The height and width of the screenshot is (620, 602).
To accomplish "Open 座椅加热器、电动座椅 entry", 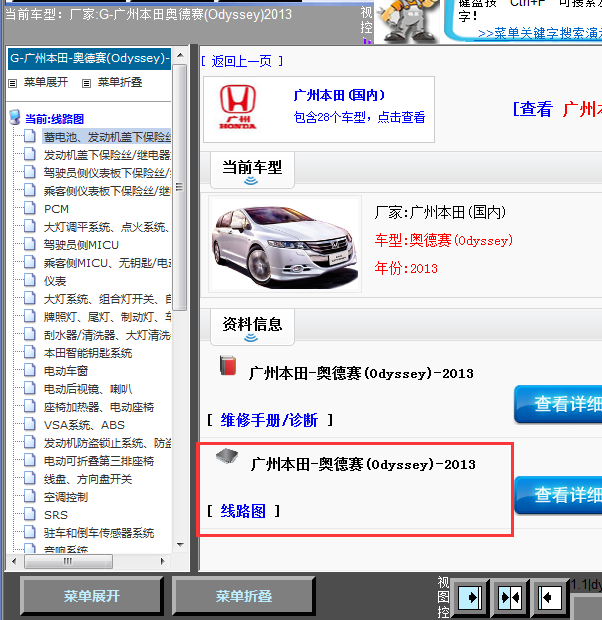I will [x=99, y=407].
